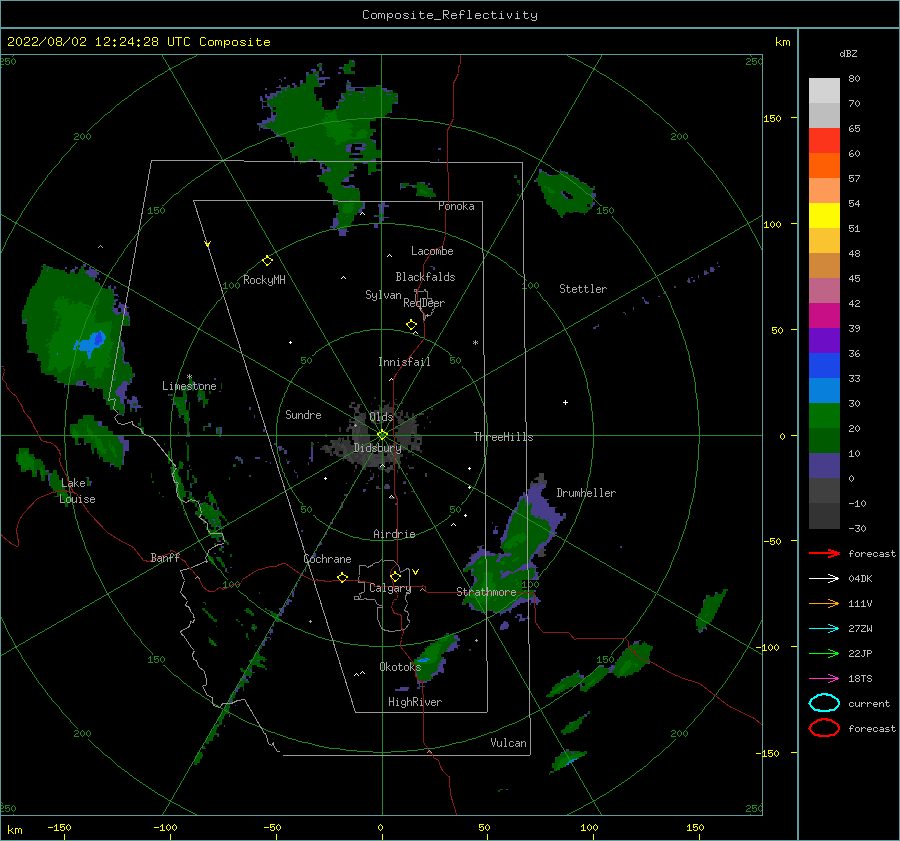Screen dimensions: 900x841
Task: Click the dBZ legend heading
Action: (848, 53)
